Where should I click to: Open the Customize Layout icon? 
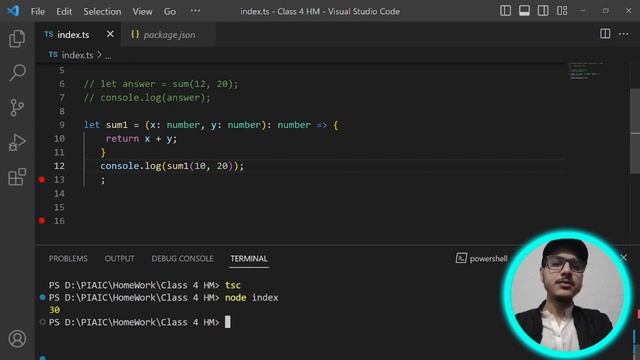pos(562,11)
